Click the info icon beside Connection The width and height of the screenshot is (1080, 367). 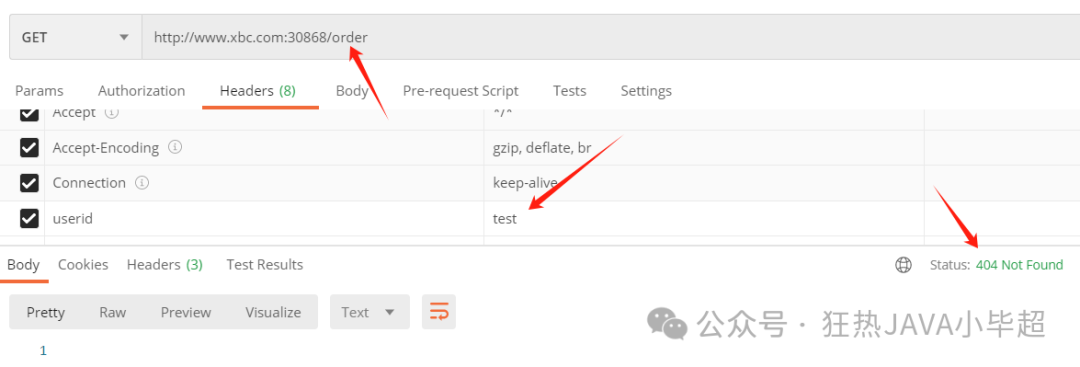coord(142,183)
